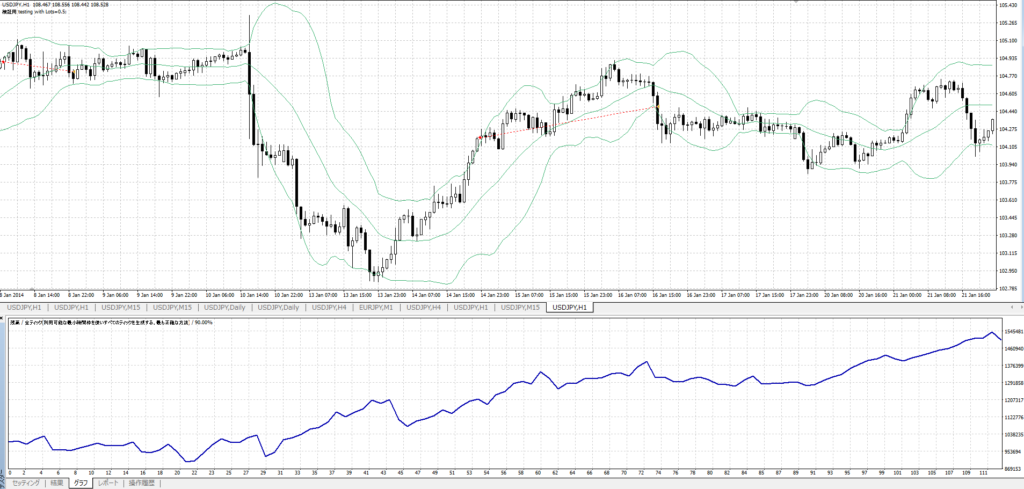The width and height of the screenshot is (1024, 489).
Task: Select the グラフ graph tab
Action: (82, 483)
